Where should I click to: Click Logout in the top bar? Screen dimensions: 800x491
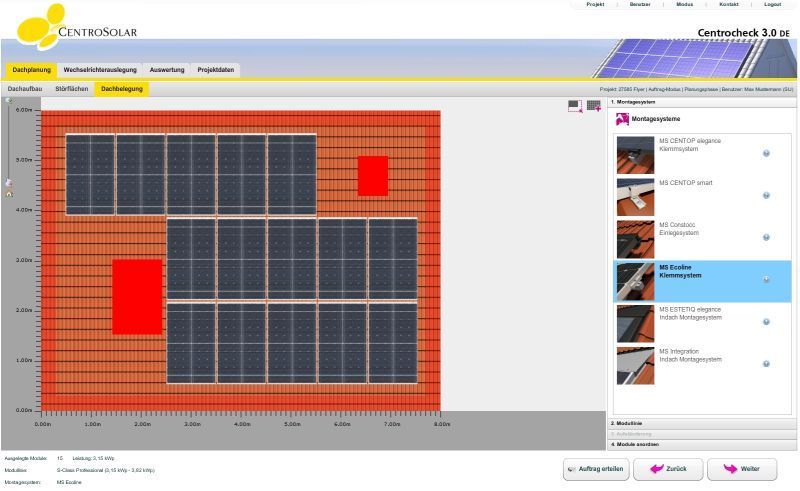[772, 4]
